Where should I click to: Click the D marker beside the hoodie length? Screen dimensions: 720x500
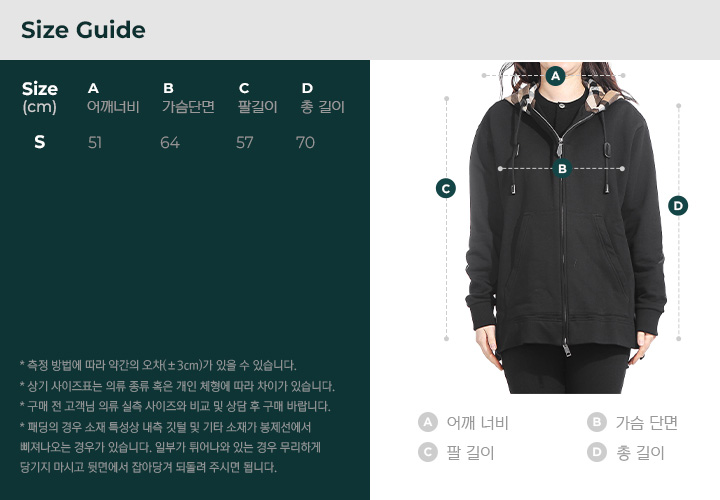pos(678,206)
